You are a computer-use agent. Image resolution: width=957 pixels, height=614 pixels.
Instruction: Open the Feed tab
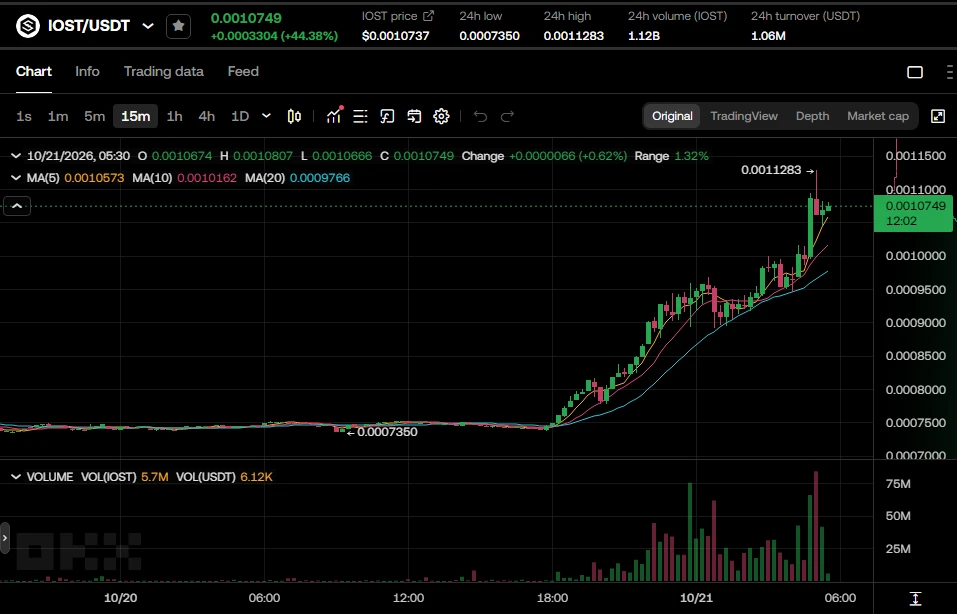click(x=243, y=71)
